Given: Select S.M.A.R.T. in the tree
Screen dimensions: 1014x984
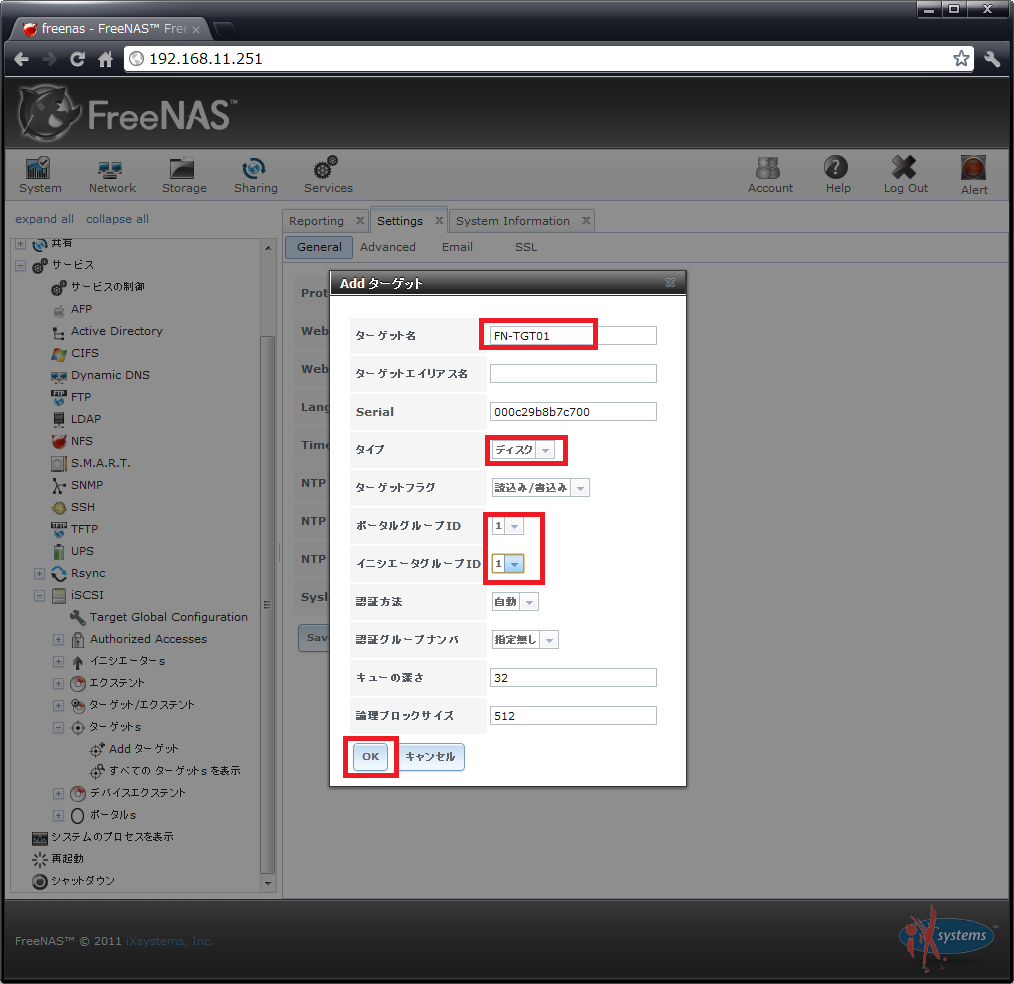Looking at the screenshot, I should pyautogui.click(x=100, y=463).
